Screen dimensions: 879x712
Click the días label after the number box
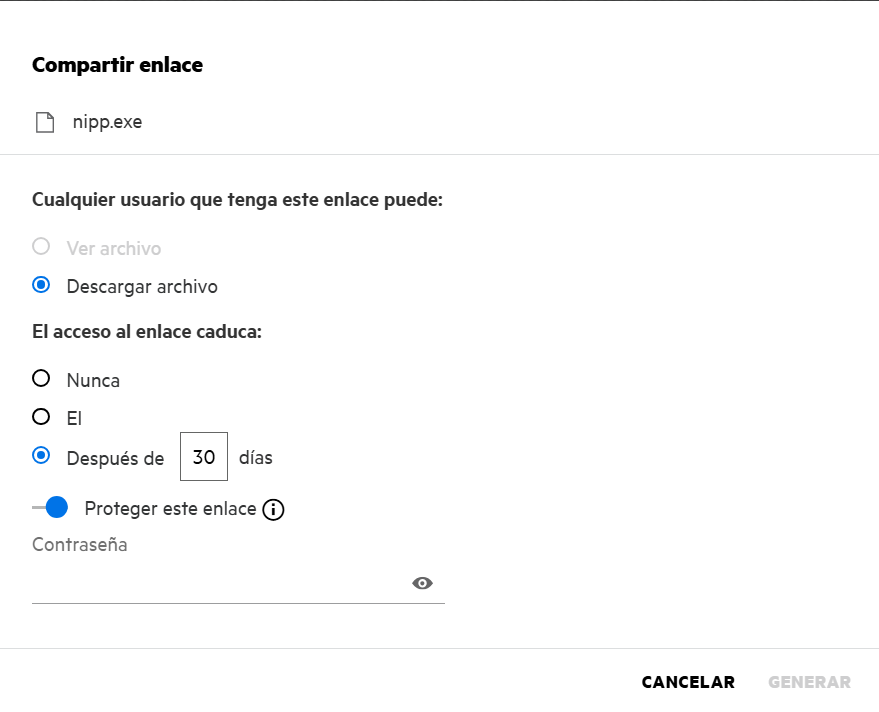coord(256,458)
